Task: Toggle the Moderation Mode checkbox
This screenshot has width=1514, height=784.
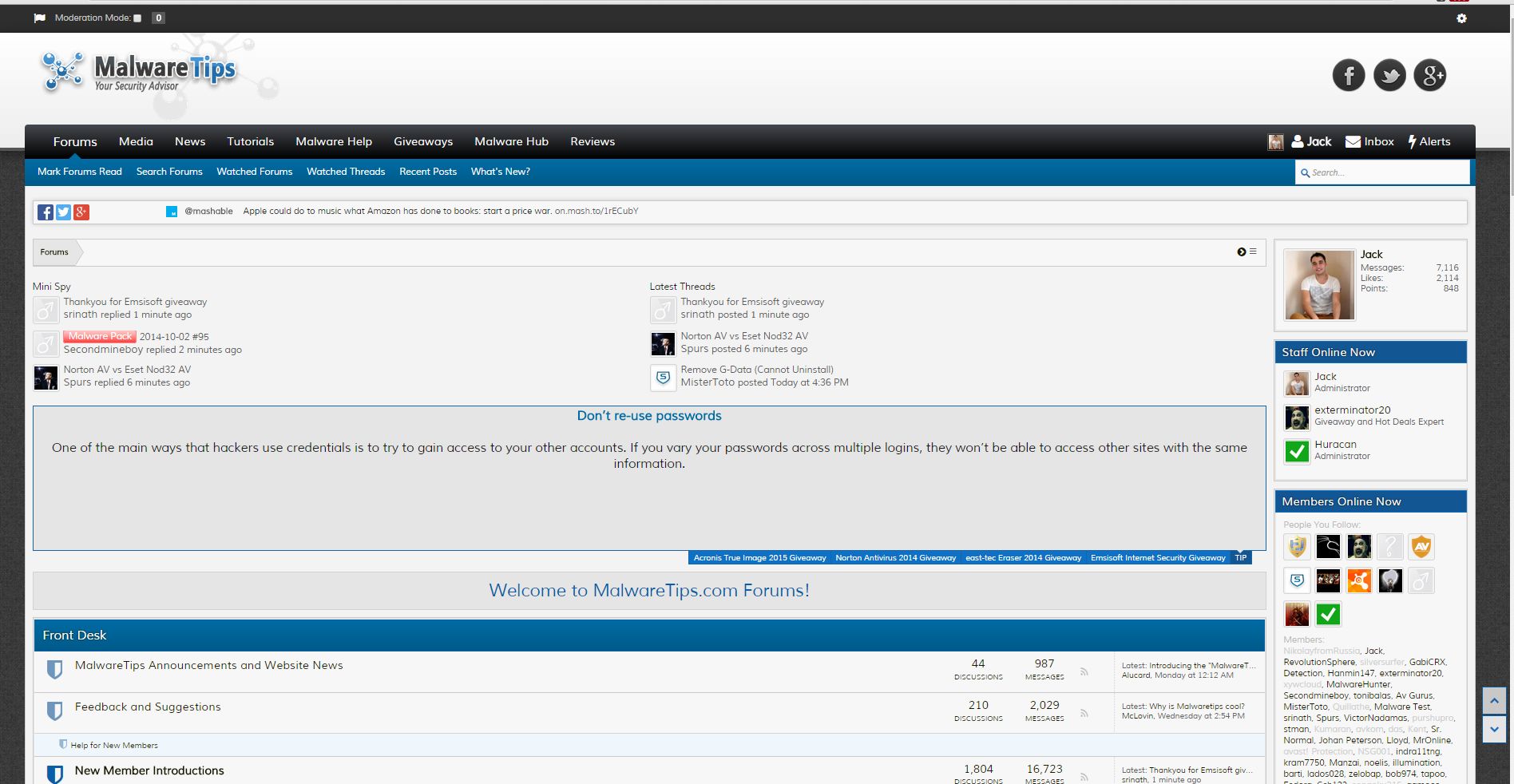Action: [137, 18]
